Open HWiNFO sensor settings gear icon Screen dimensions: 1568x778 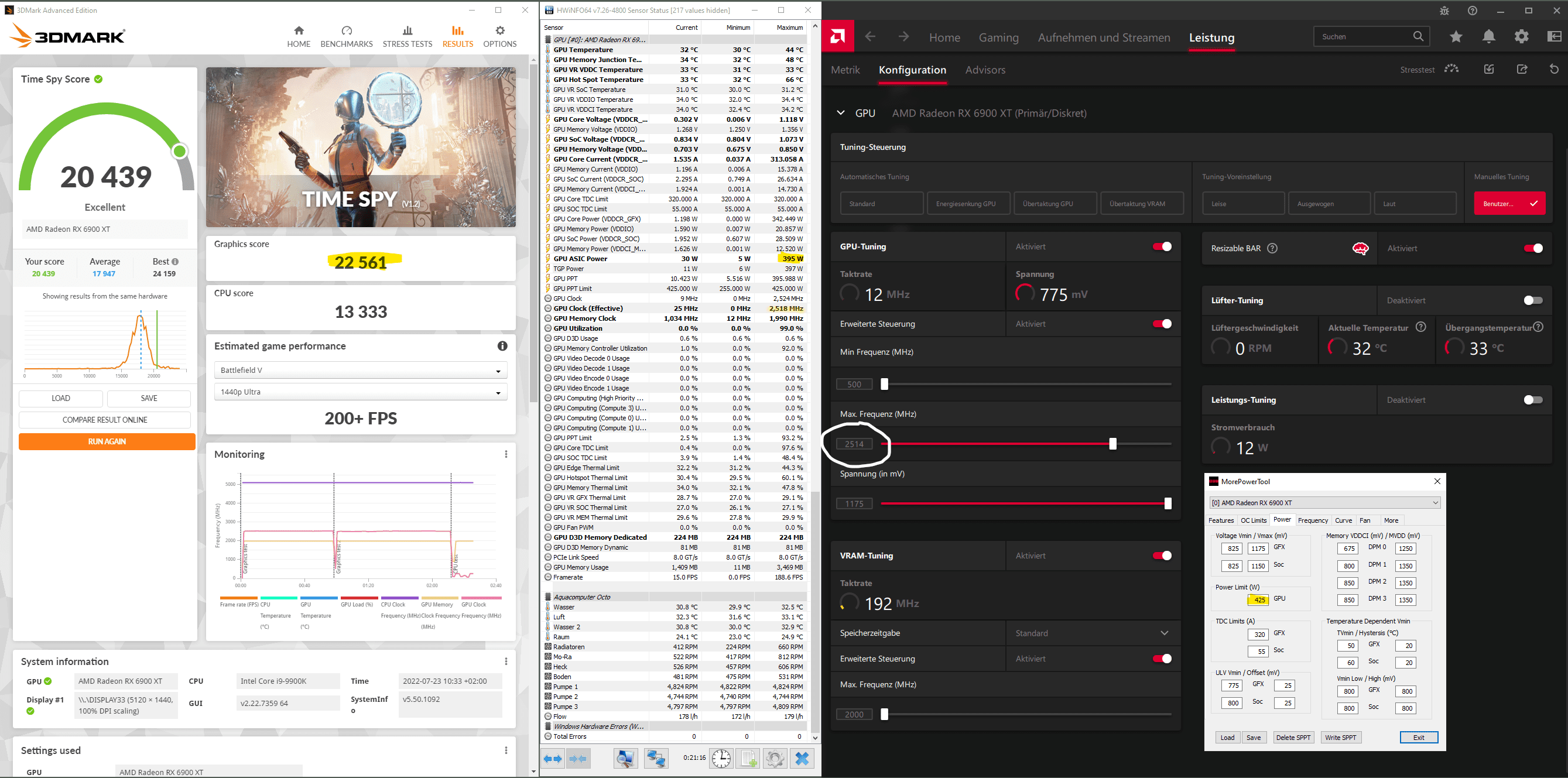pyautogui.click(x=774, y=759)
